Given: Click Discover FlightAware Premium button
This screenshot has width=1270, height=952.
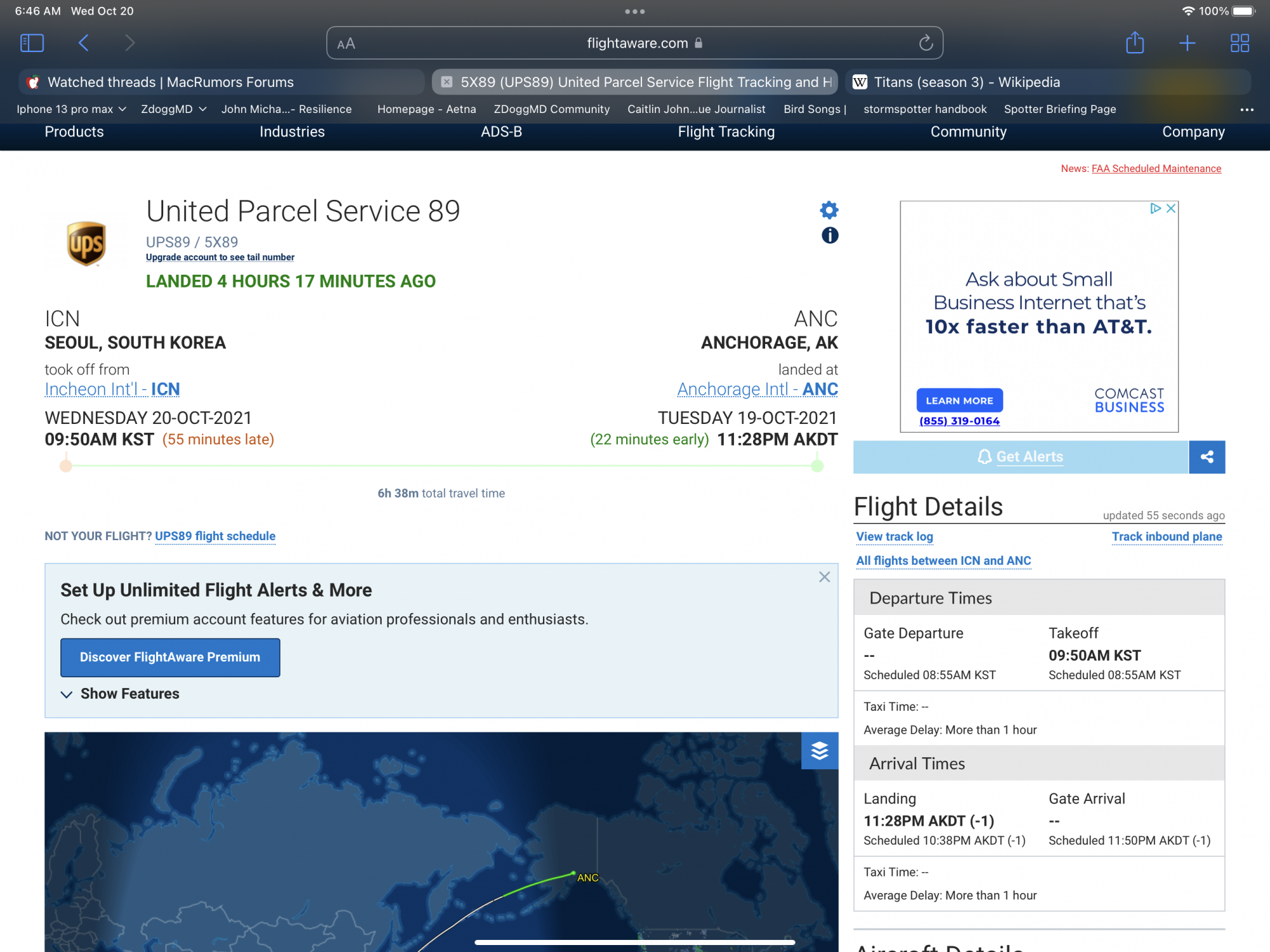Looking at the screenshot, I should [x=170, y=658].
